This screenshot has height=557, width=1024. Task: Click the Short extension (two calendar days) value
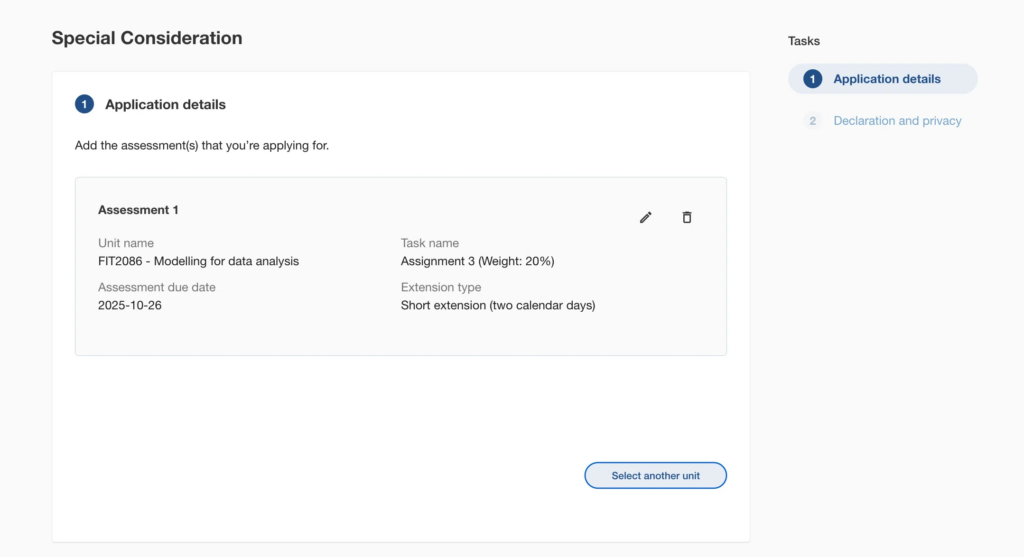497,305
